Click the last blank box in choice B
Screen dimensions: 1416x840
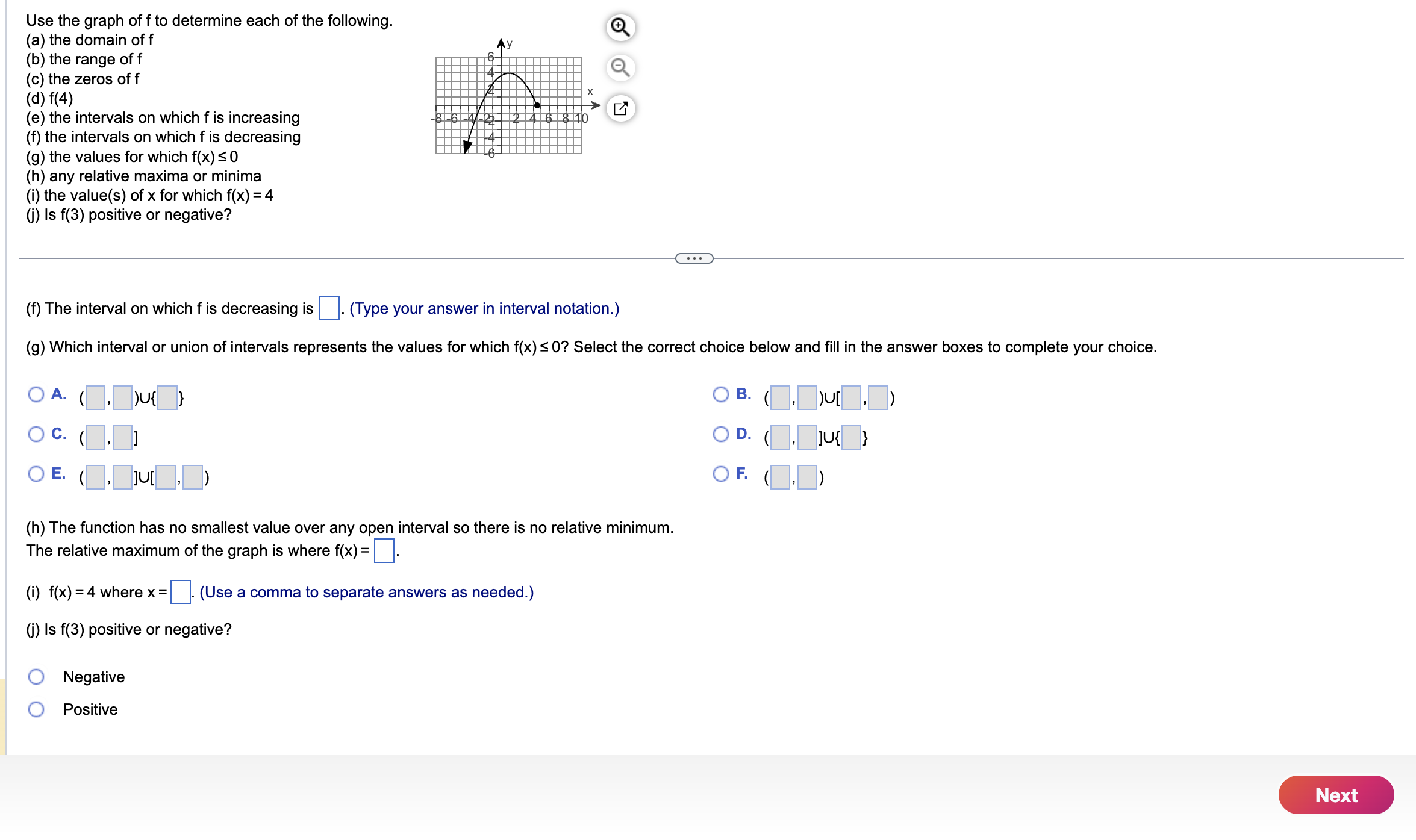(878, 398)
